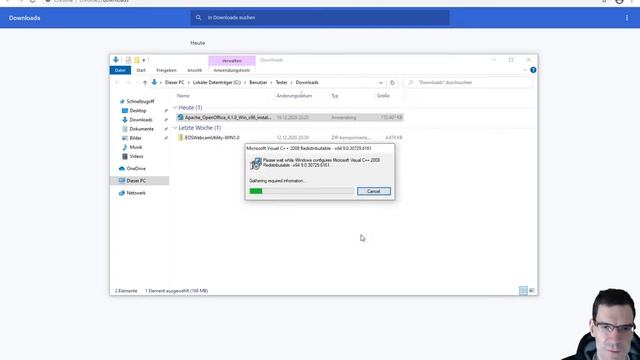Open Desktop in the navigation pane
The image size is (640, 360).
(x=138, y=111)
